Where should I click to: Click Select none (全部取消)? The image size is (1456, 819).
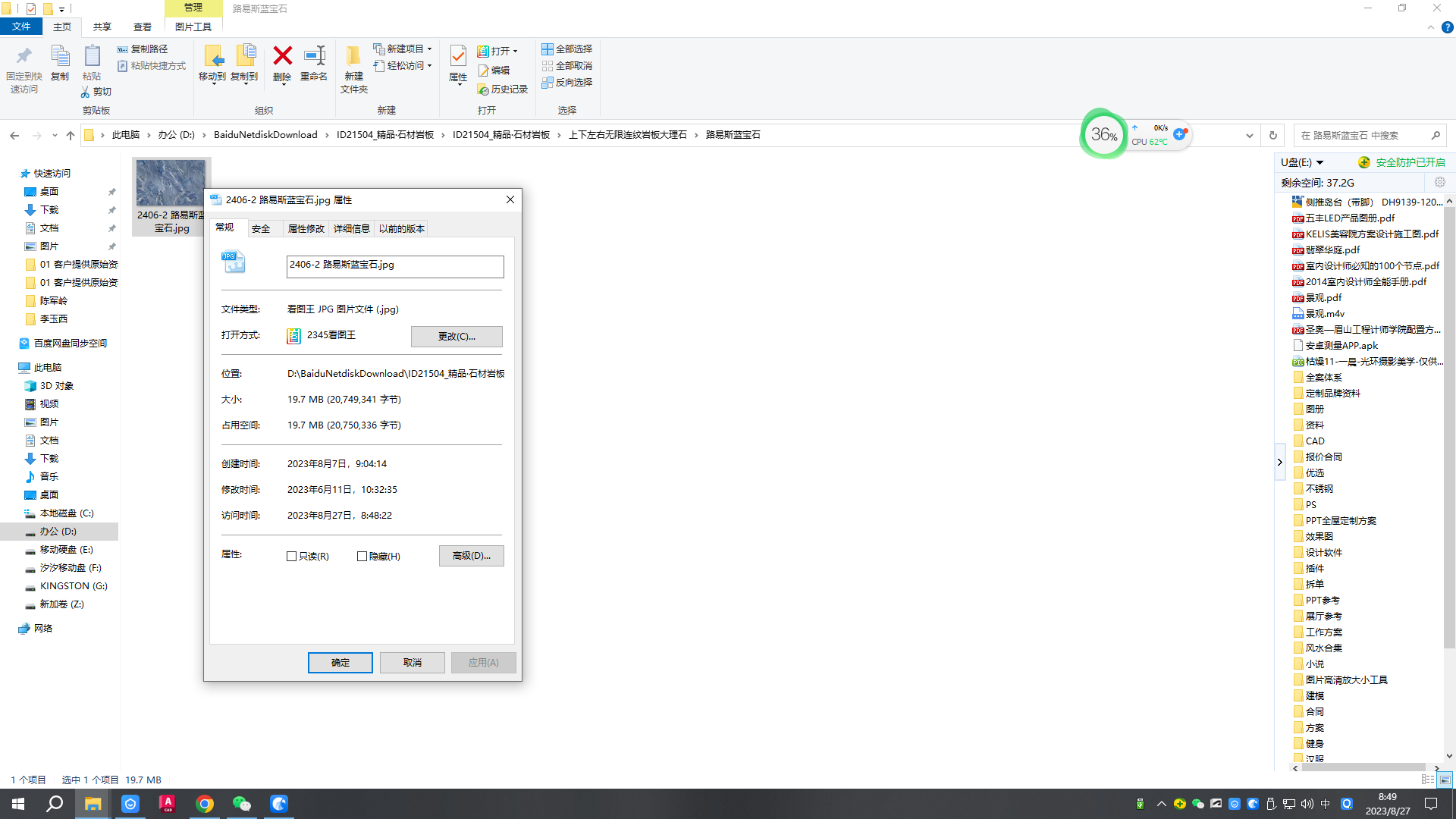pos(566,66)
